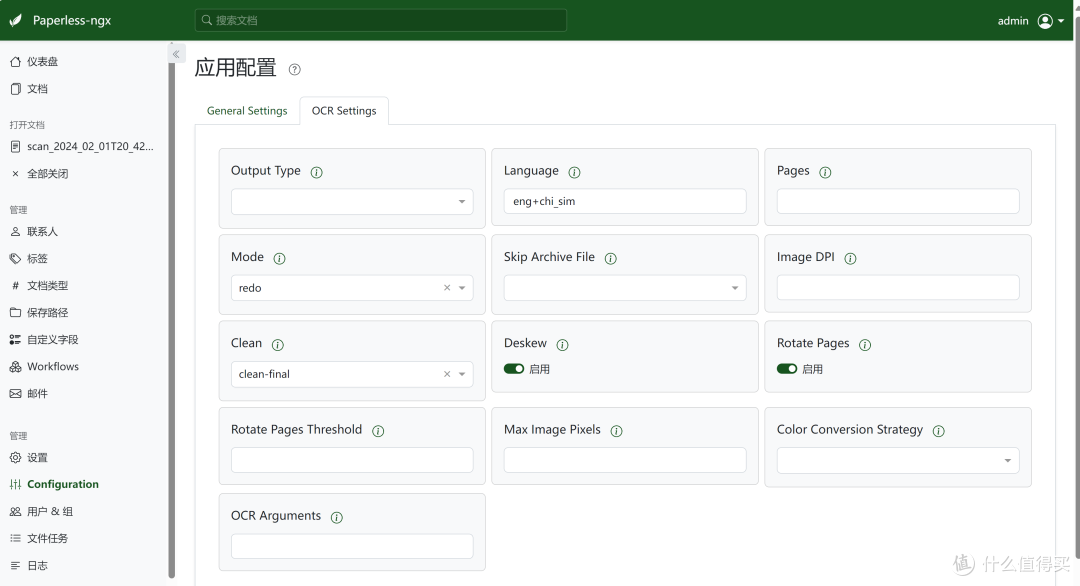The height and width of the screenshot is (586, 1080).
Task: Open the Mode dropdown showing redo
Action: pos(352,288)
